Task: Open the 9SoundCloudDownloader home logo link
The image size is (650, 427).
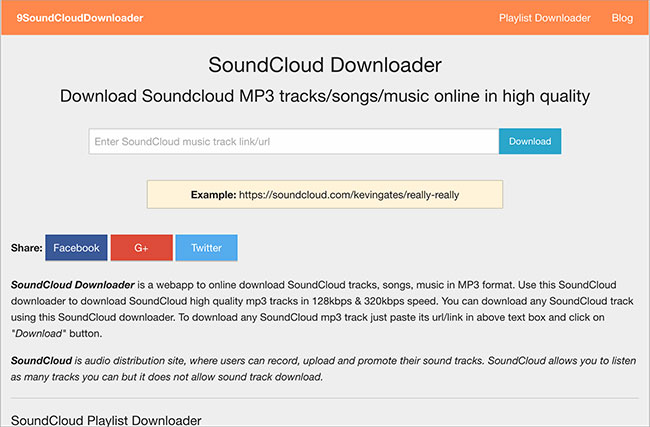Action: pos(80,18)
